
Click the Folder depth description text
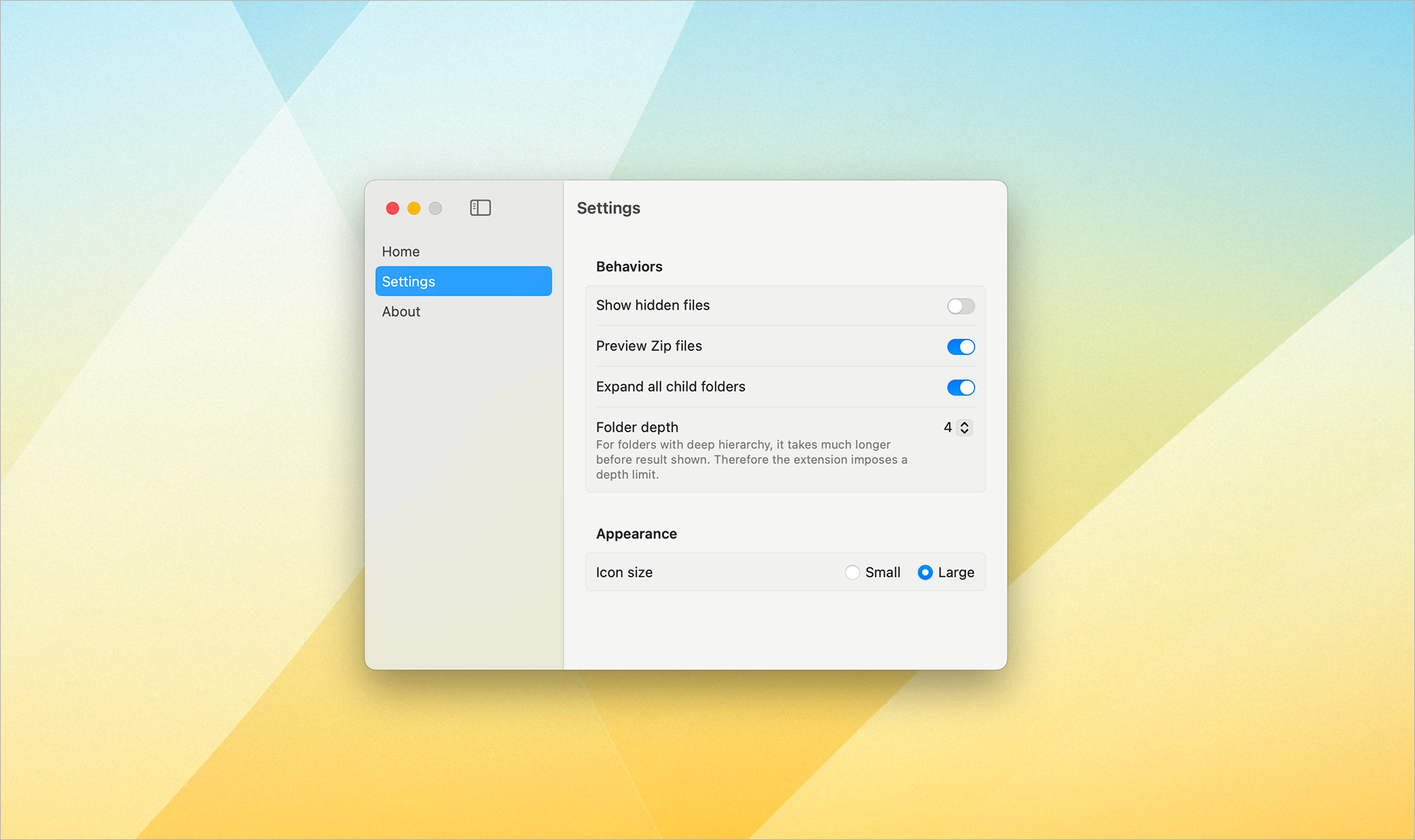point(751,460)
